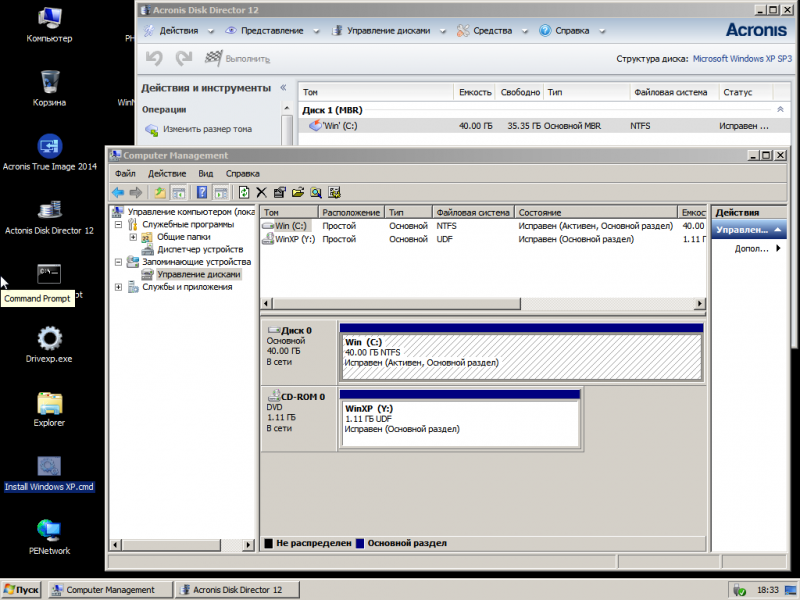This screenshot has width=800, height=600.
Task: Open the Действия menu in Acronis
Action: 179,31
